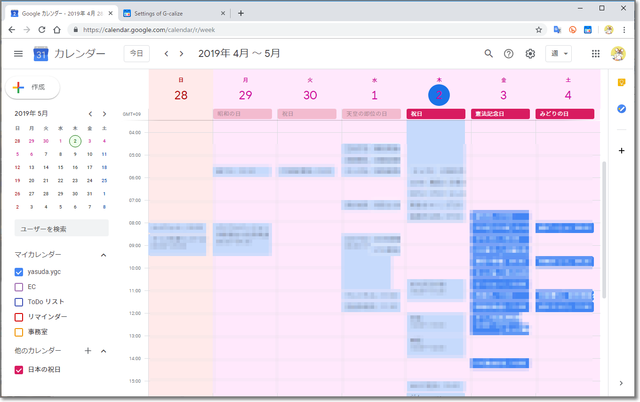This screenshot has height=402, width=640.
Task: Open the Google apps grid
Action: pos(596,53)
